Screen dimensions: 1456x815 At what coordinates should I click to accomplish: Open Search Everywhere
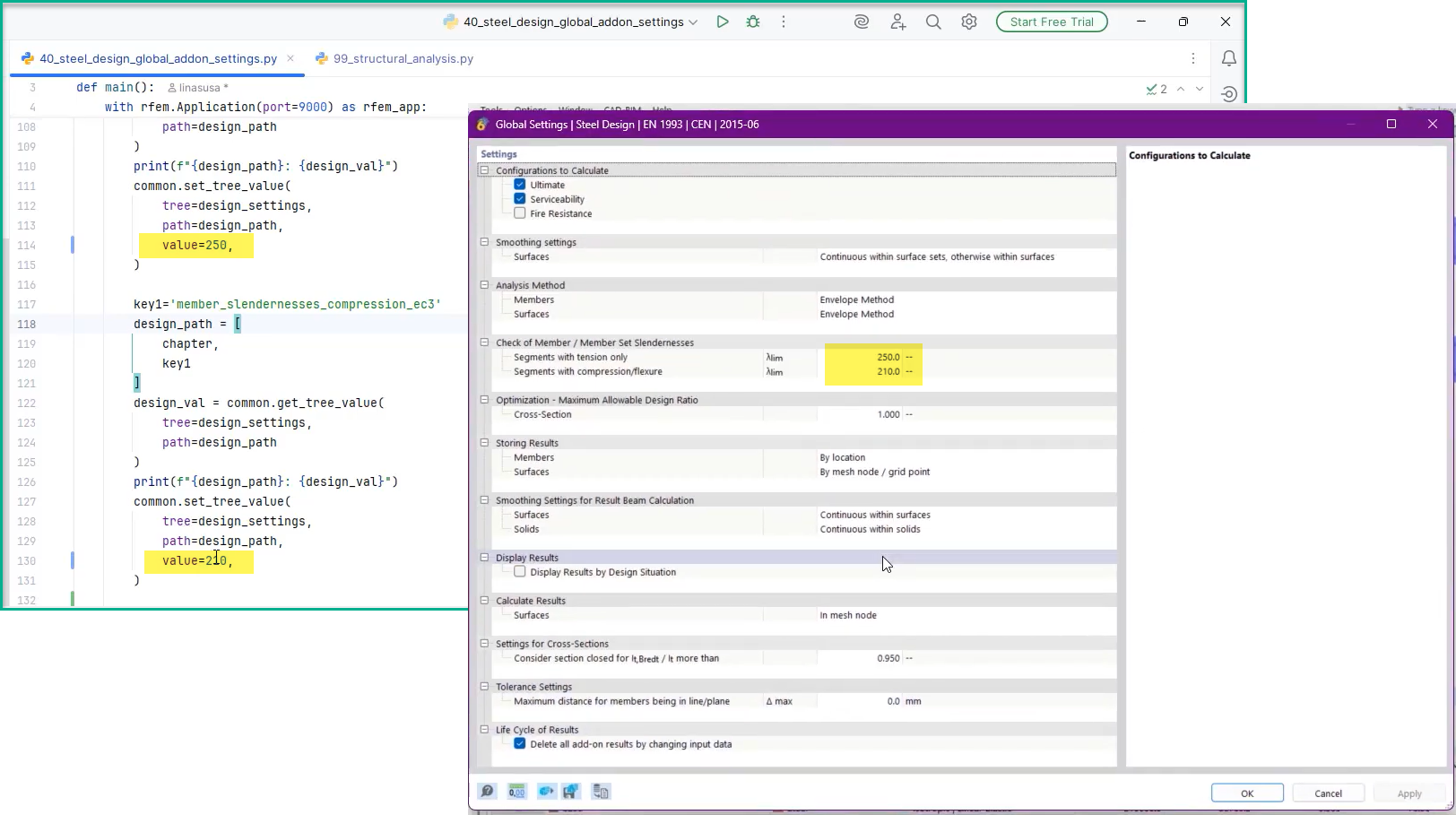(933, 21)
